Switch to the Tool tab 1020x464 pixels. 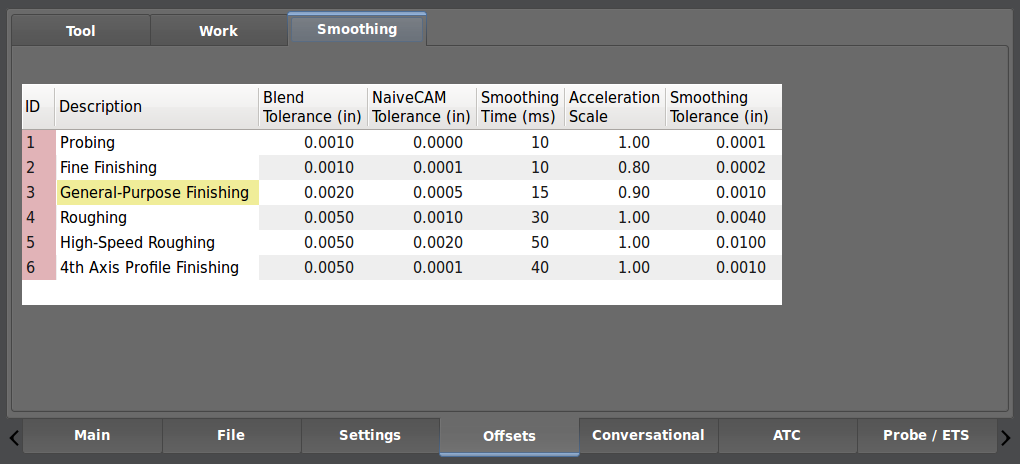(x=80, y=30)
